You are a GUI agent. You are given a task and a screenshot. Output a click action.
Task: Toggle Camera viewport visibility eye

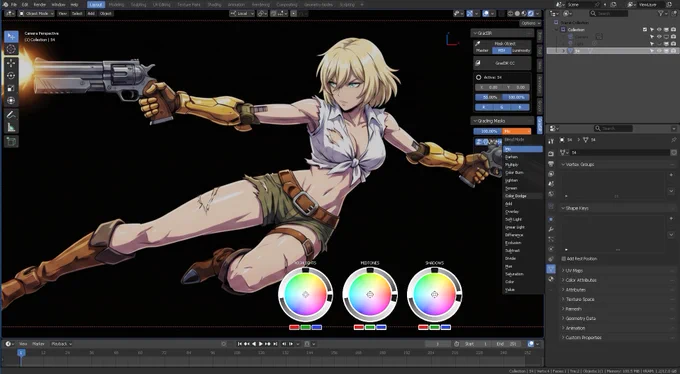tap(659, 37)
